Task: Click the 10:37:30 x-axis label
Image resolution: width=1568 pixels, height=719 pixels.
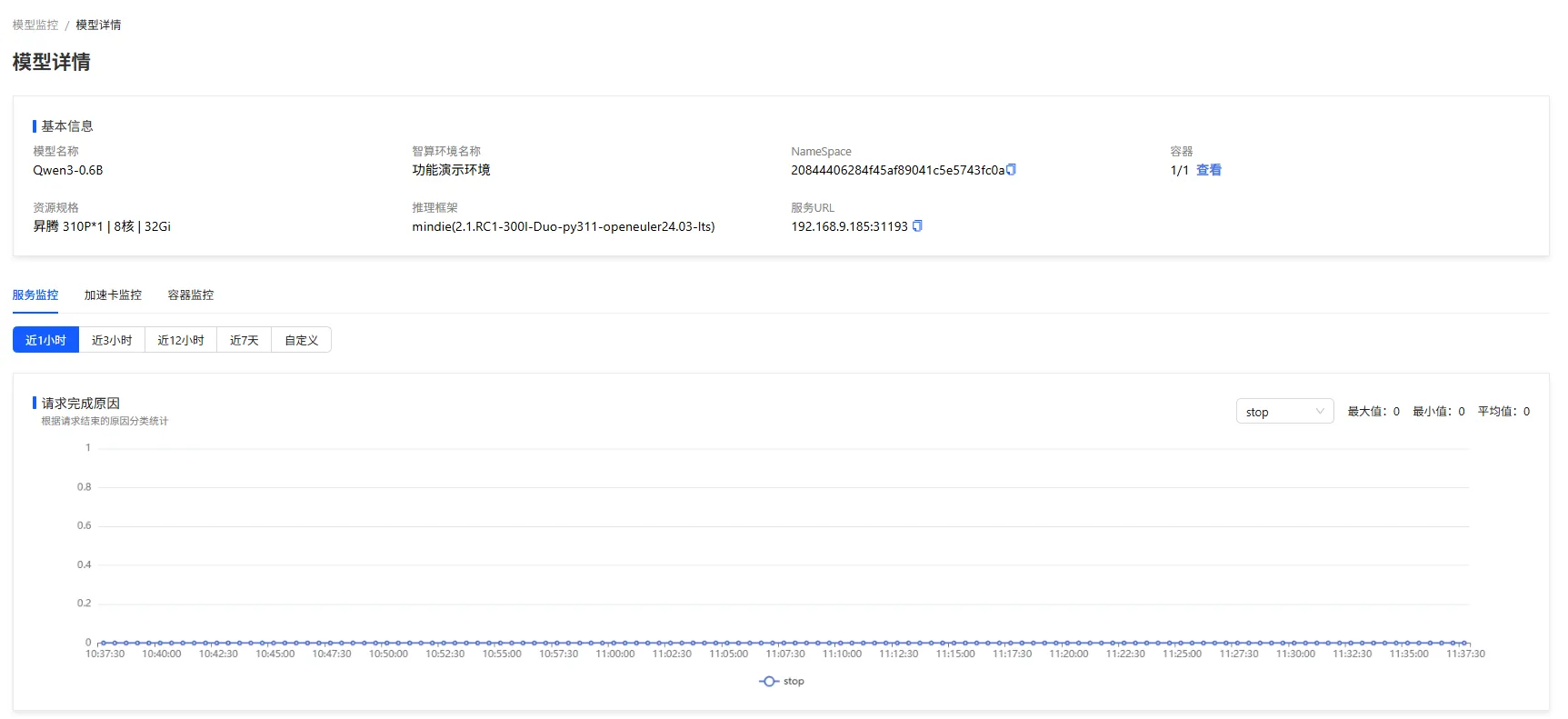Action: [x=105, y=654]
